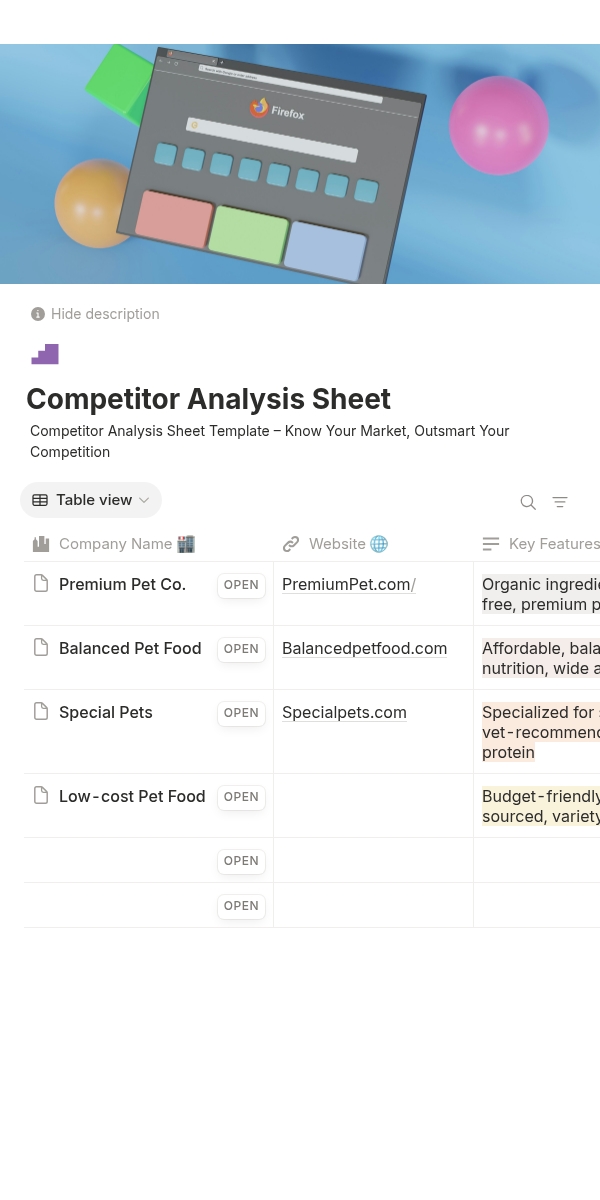This screenshot has height=1200, width=600.
Task: Click the info icon beside Hide description
Action: [38, 314]
